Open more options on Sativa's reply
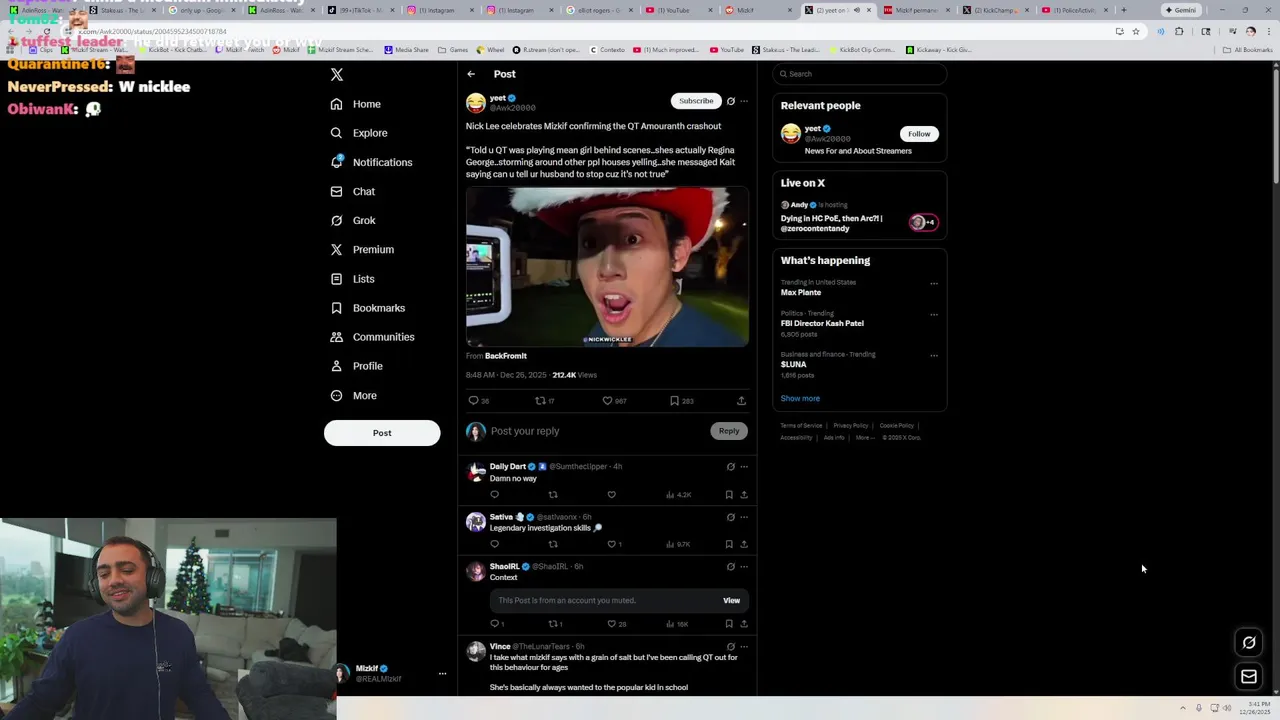 pos(744,517)
